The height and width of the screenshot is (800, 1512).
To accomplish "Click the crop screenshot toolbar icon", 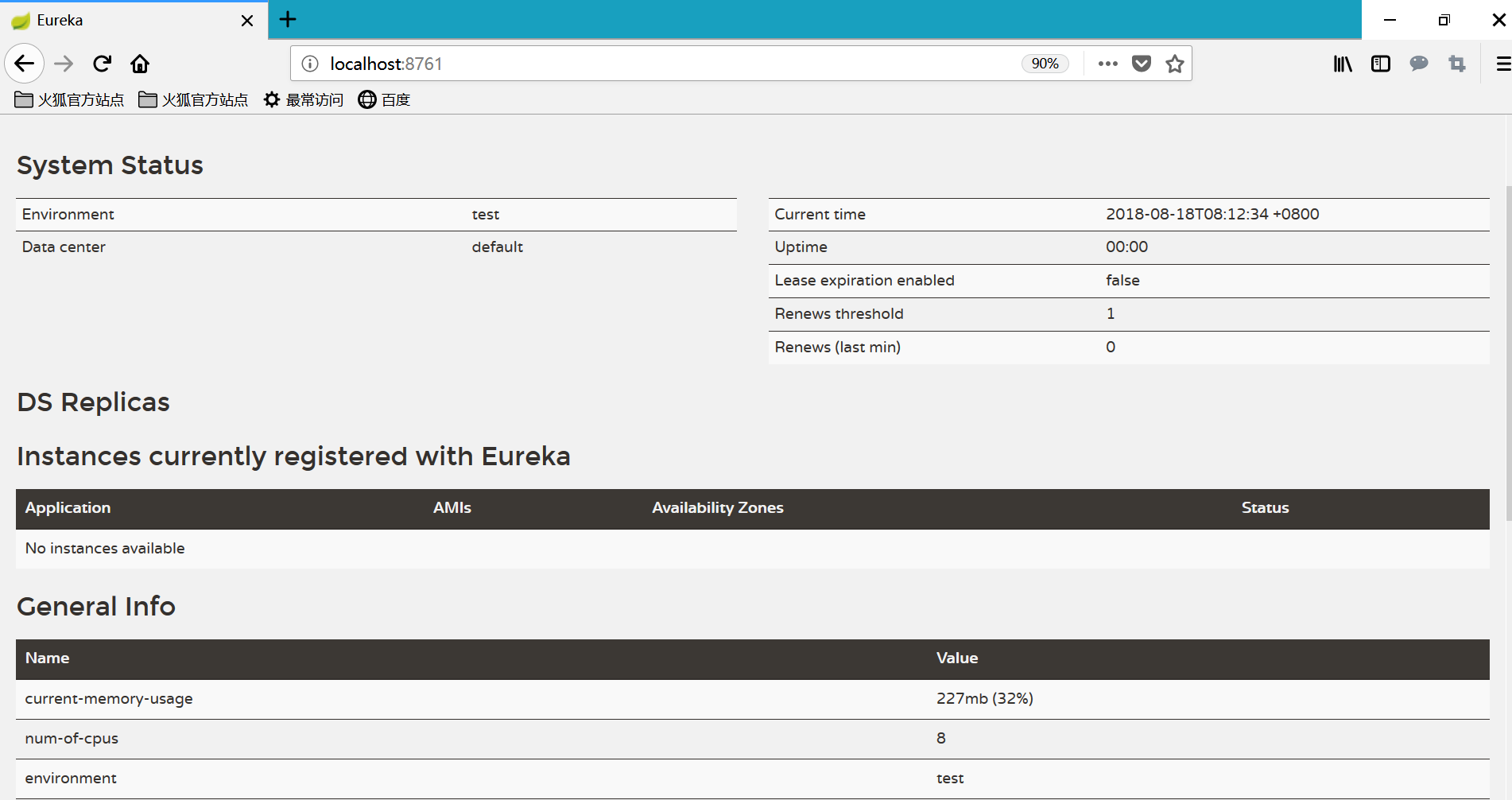I will (1457, 64).
